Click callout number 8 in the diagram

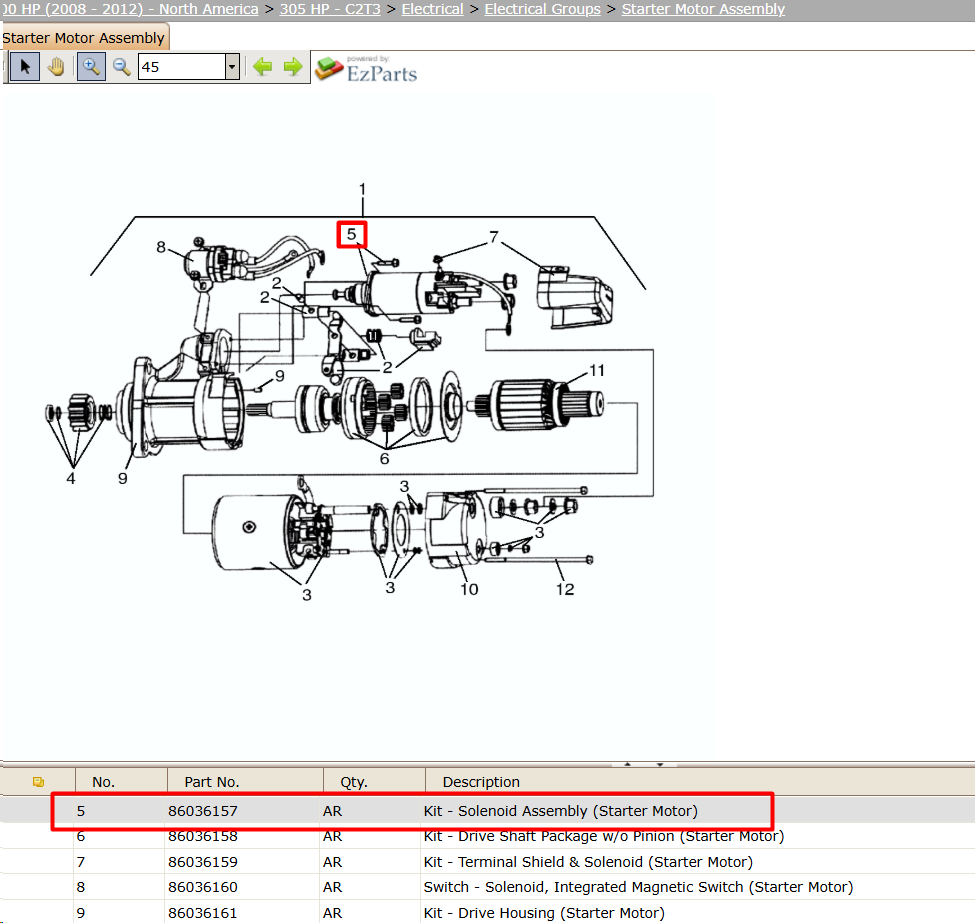click(x=161, y=247)
